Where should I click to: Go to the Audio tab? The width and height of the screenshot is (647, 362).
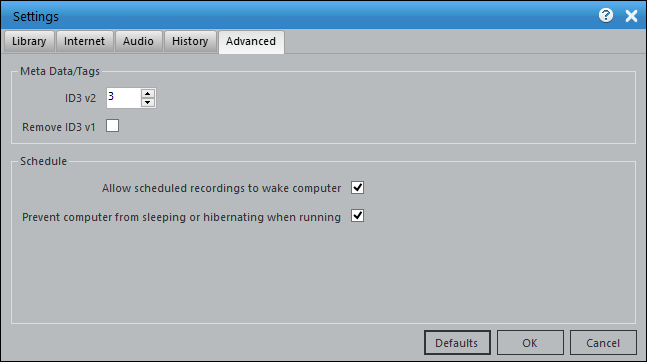pyautogui.click(x=138, y=41)
